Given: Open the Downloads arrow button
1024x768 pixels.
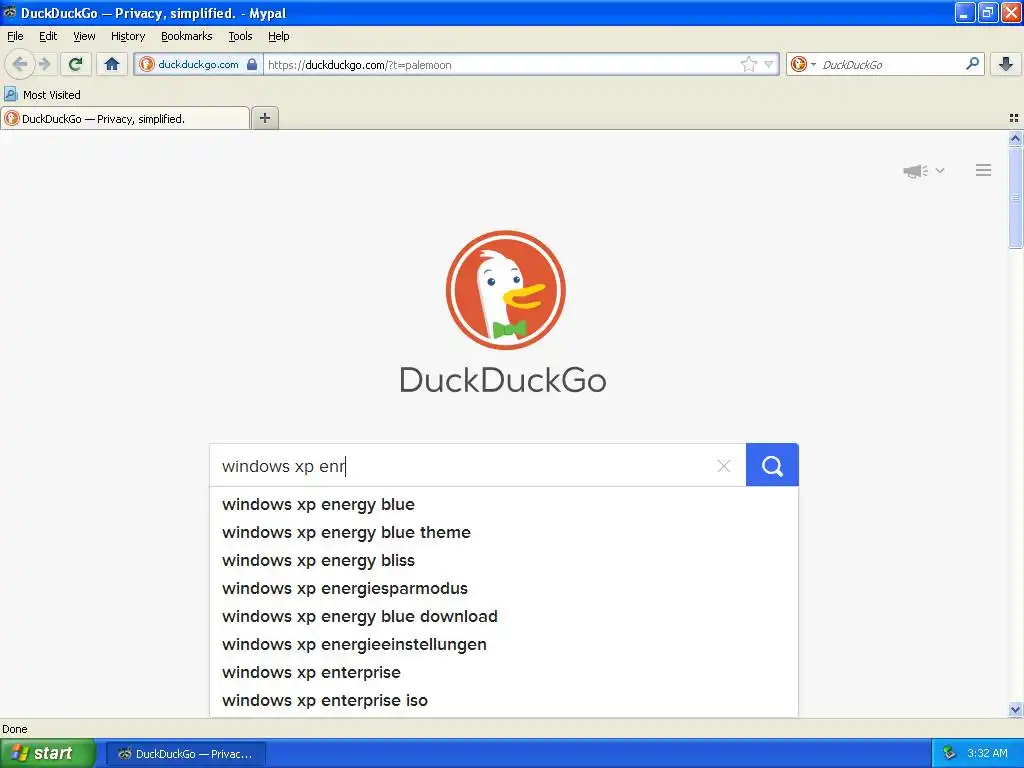Looking at the screenshot, I should (1006, 64).
